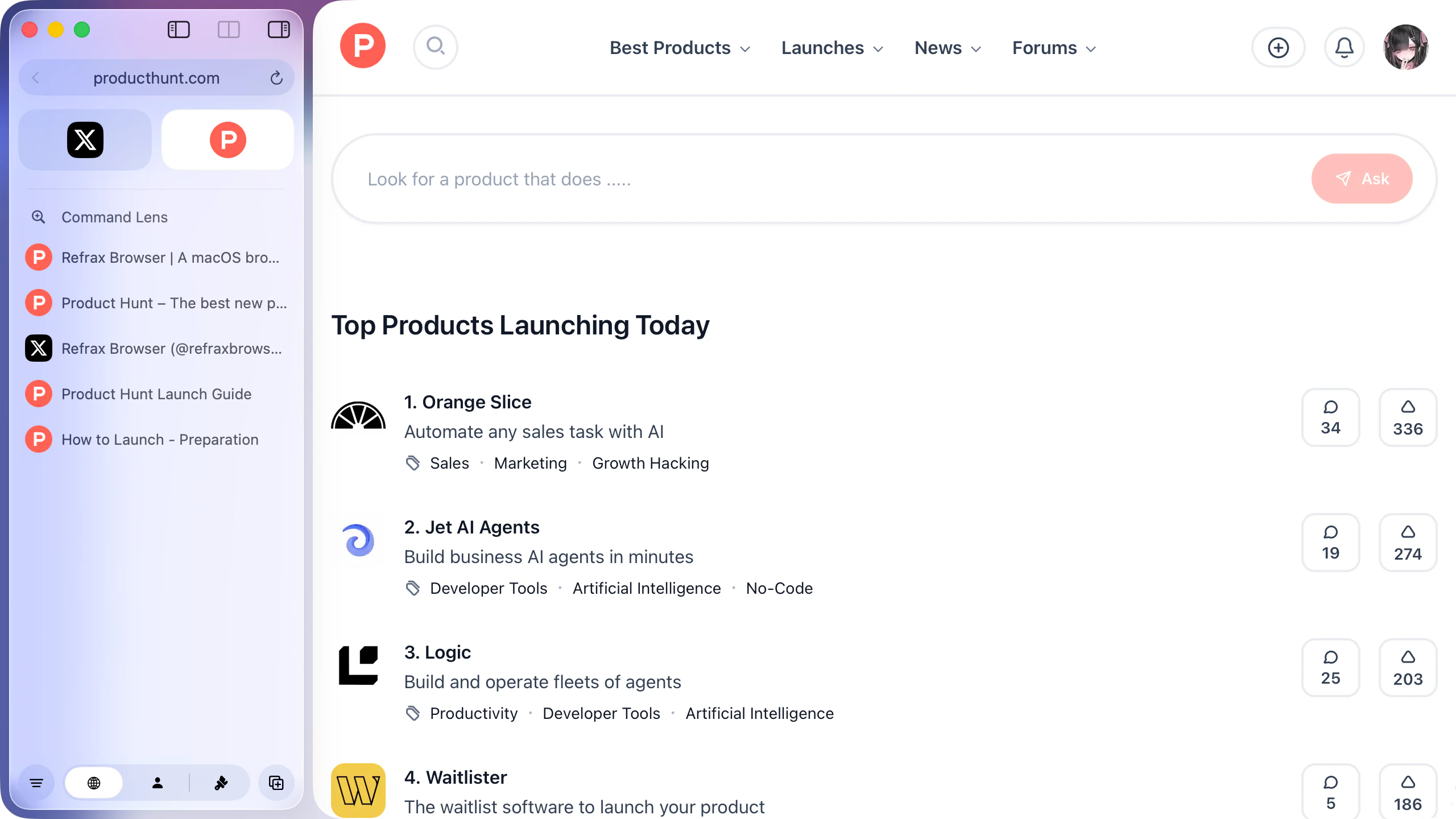Select the person profile mode icon
Viewport: 1456px width, 819px height.
(x=158, y=783)
